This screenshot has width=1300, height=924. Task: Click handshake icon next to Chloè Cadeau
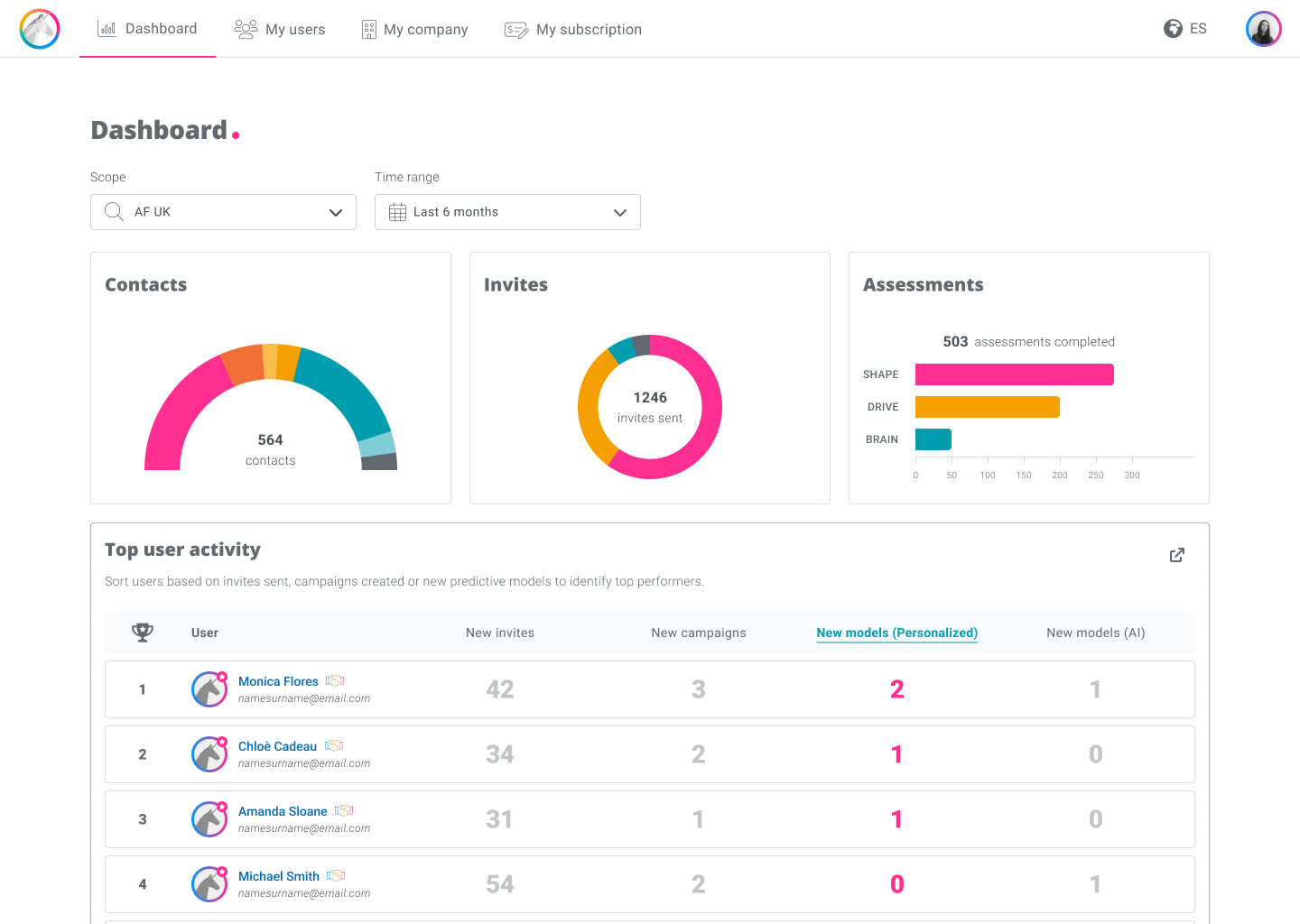[x=334, y=746]
